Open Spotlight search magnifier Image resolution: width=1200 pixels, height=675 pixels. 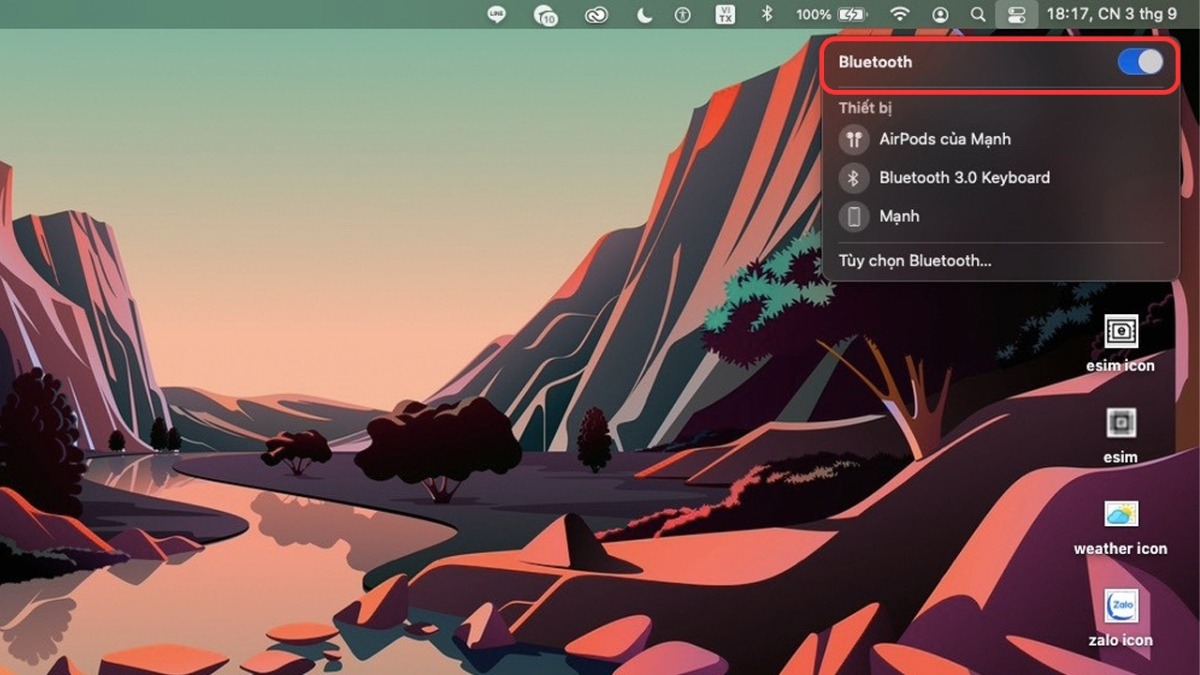(x=978, y=15)
